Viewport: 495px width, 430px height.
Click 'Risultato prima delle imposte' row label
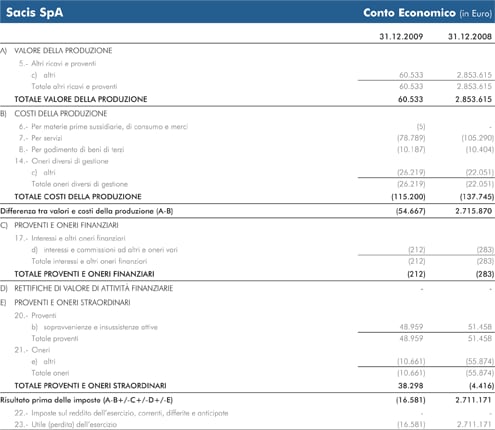coord(86,400)
